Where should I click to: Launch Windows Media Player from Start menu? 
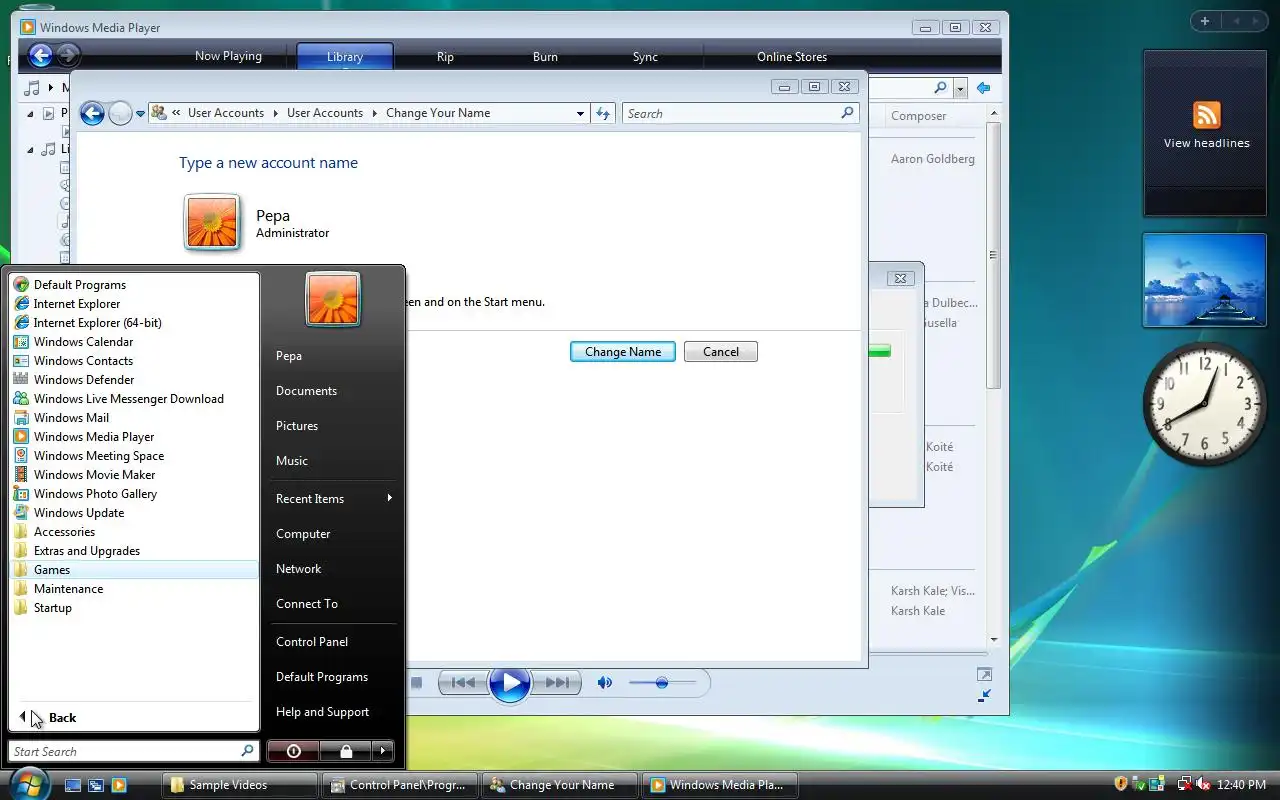tap(134, 437)
